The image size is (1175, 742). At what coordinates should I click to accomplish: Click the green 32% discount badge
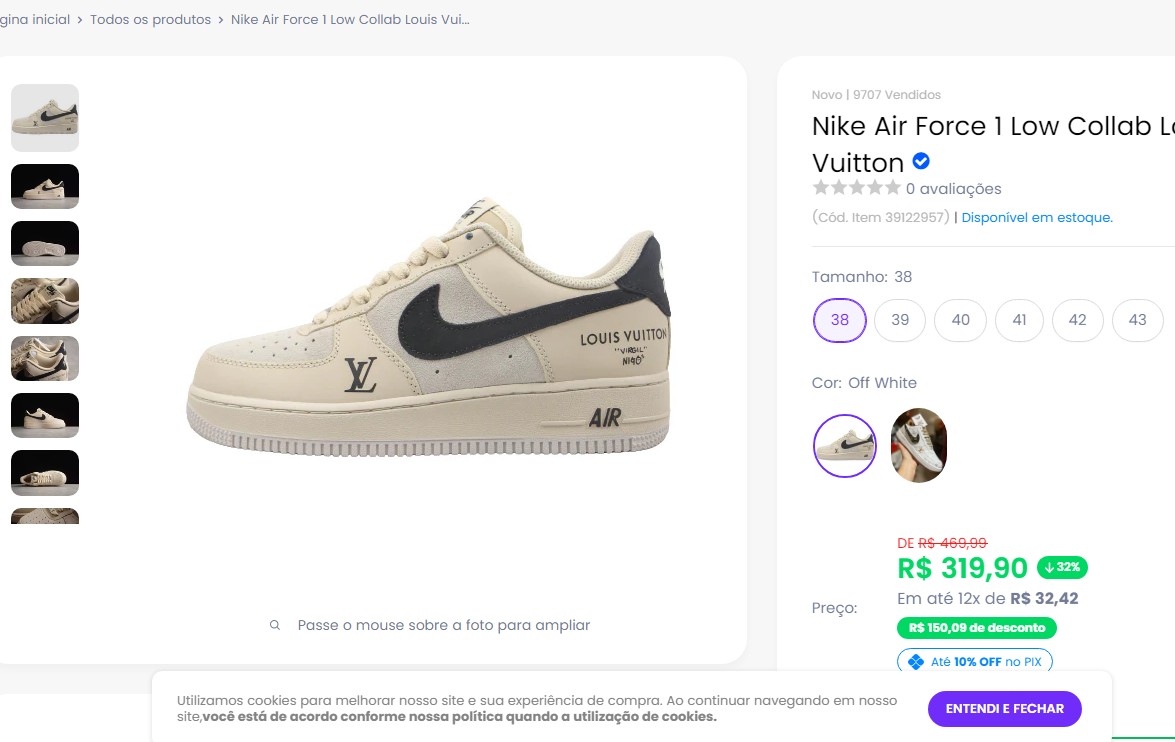click(1062, 567)
